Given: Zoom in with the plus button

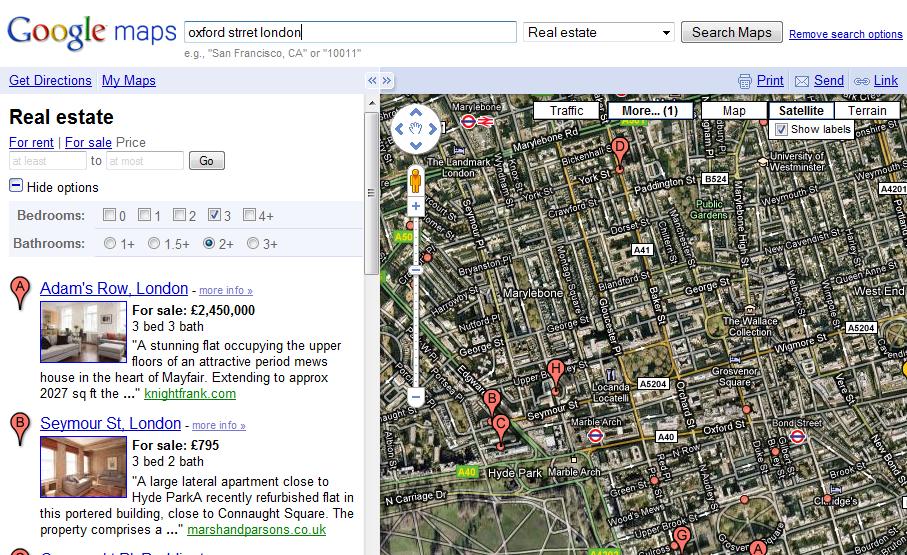Looking at the screenshot, I should point(416,205).
